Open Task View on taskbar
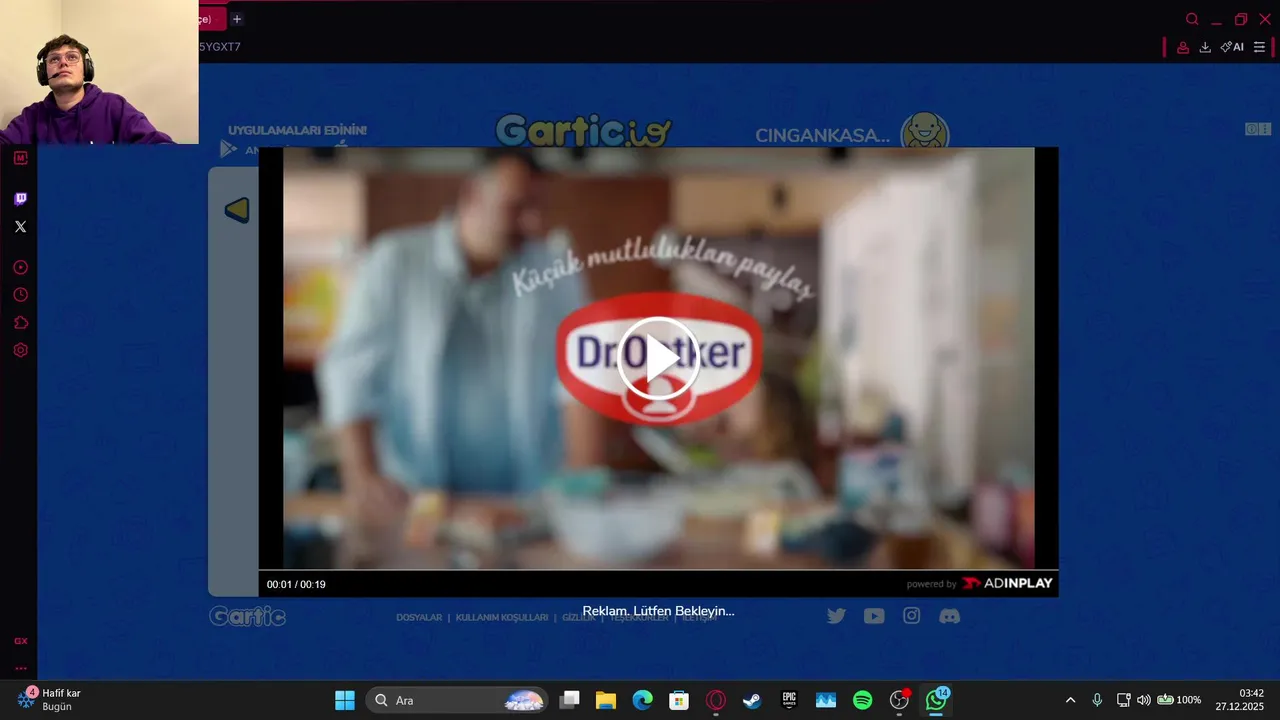1280x720 pixels. [x=569, y=700]
